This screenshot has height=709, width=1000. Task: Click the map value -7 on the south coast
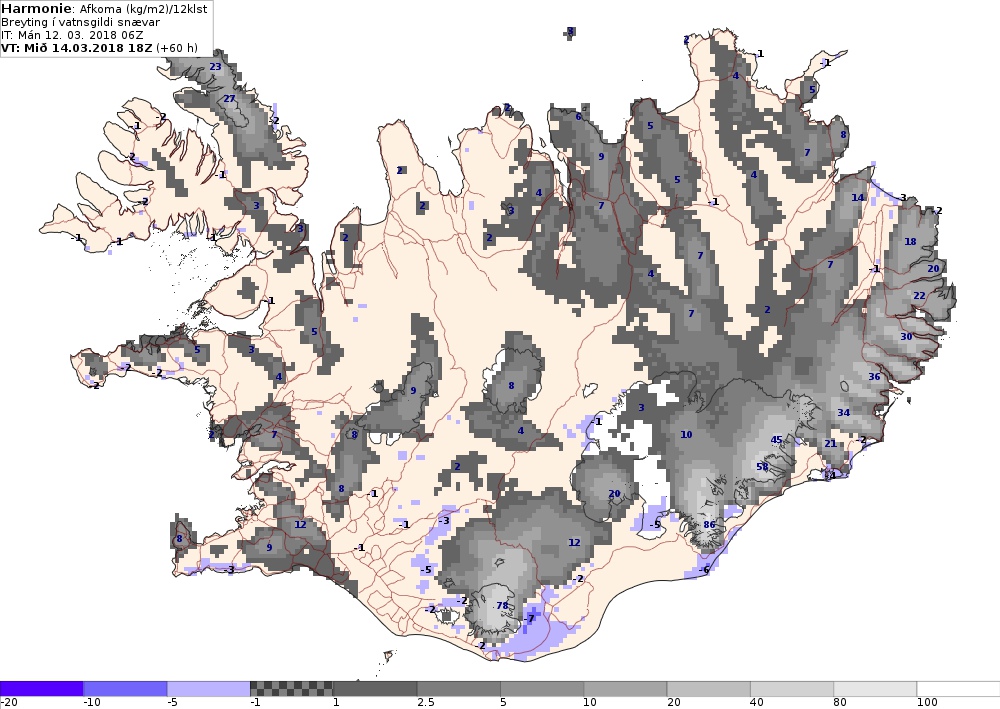[x=529, y=618]
